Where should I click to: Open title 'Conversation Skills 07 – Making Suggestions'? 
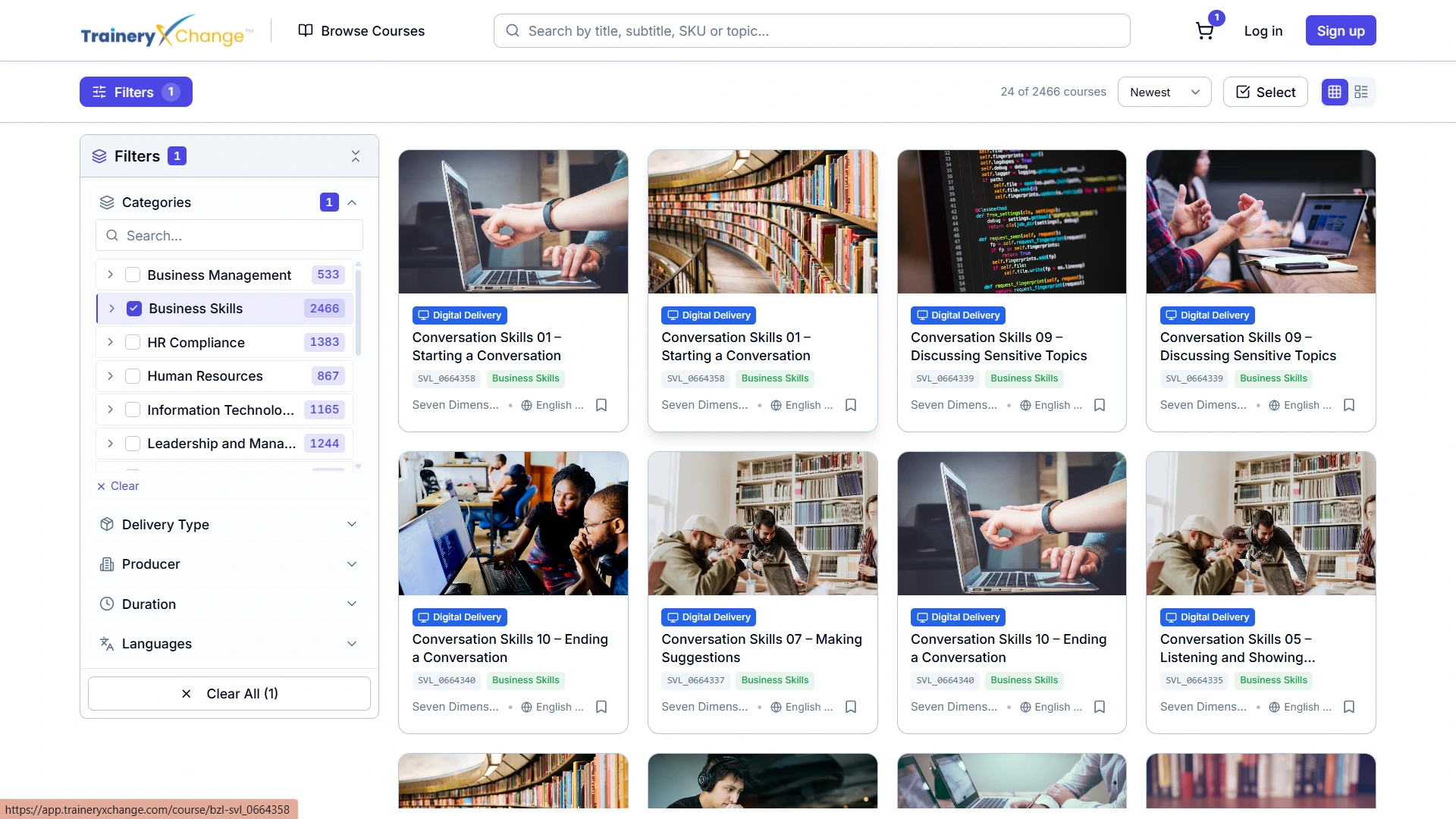tap(761, 648)
